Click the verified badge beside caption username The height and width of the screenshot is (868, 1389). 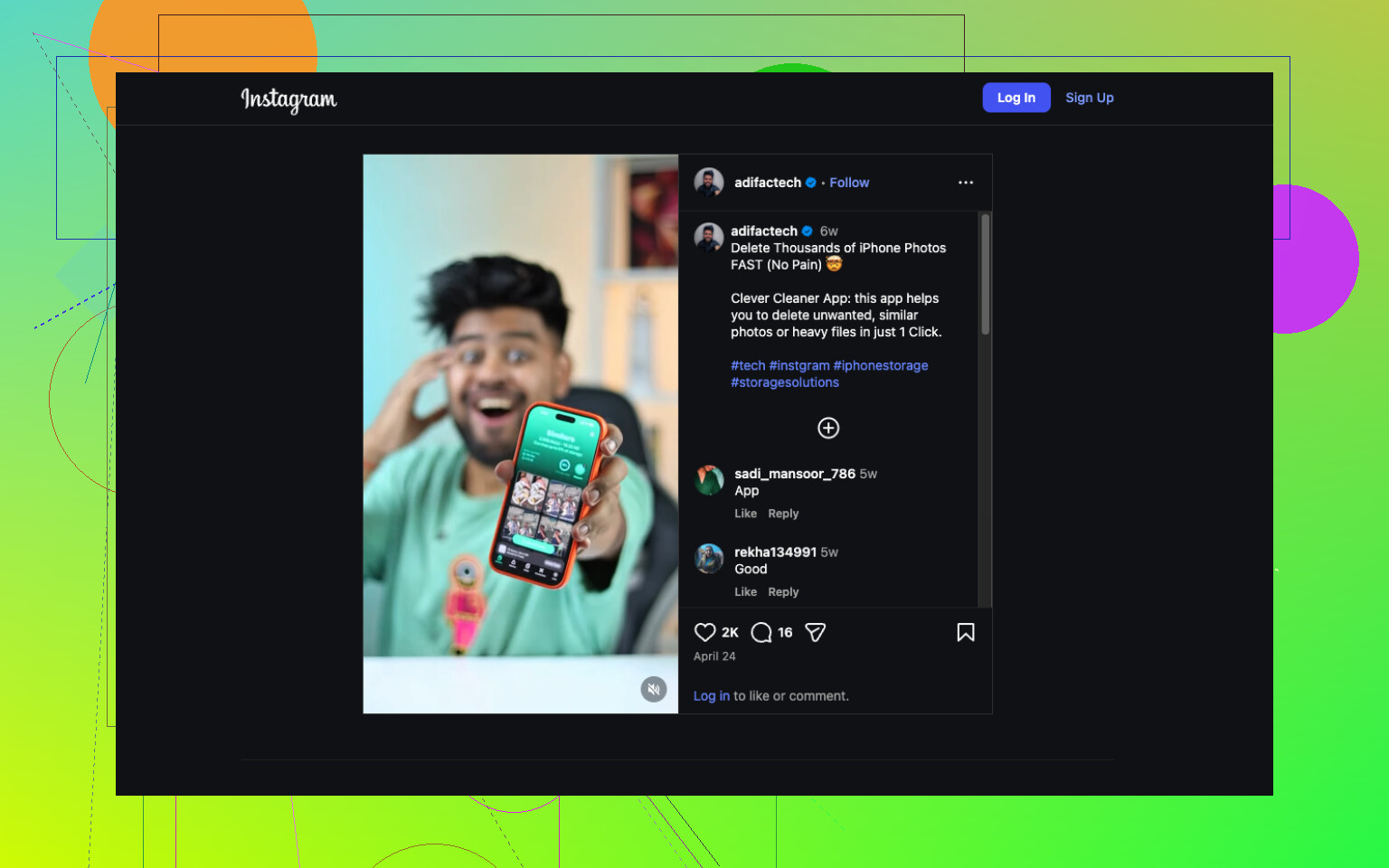808,231
